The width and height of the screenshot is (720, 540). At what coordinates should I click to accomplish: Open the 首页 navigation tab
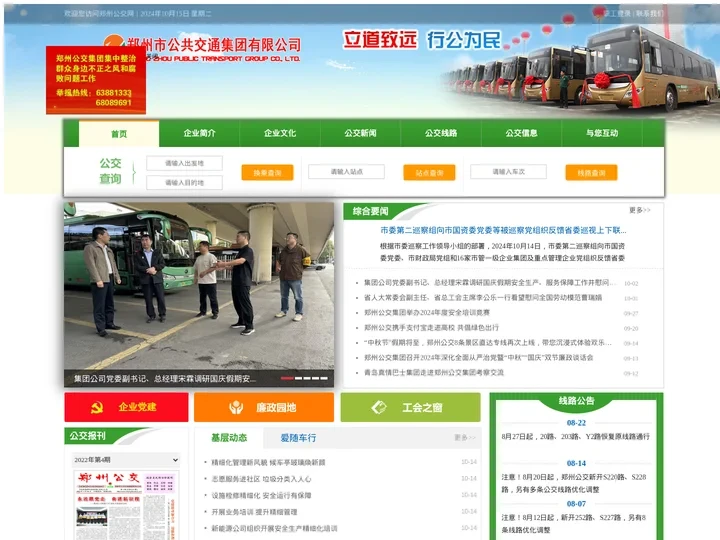pos(119,134)
